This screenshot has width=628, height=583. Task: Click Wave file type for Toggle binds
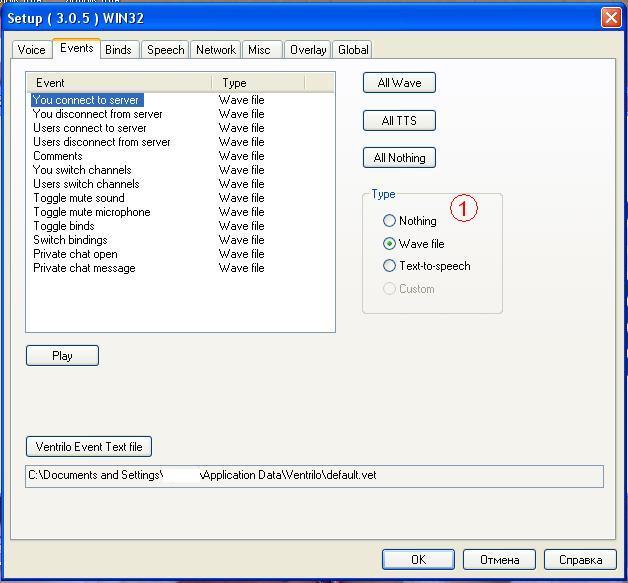242,226
